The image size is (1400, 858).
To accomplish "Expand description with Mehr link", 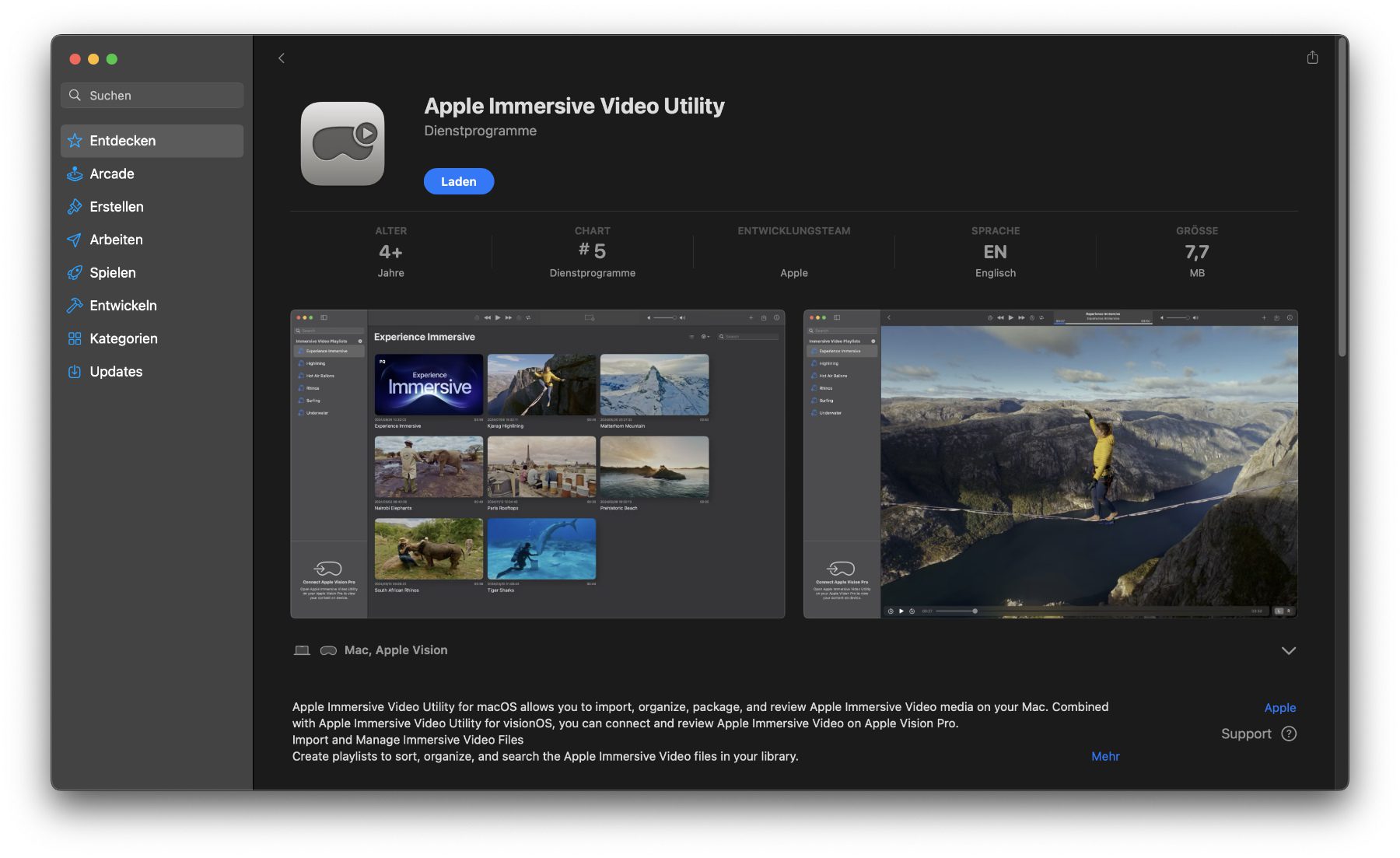I will [1104, 756].
